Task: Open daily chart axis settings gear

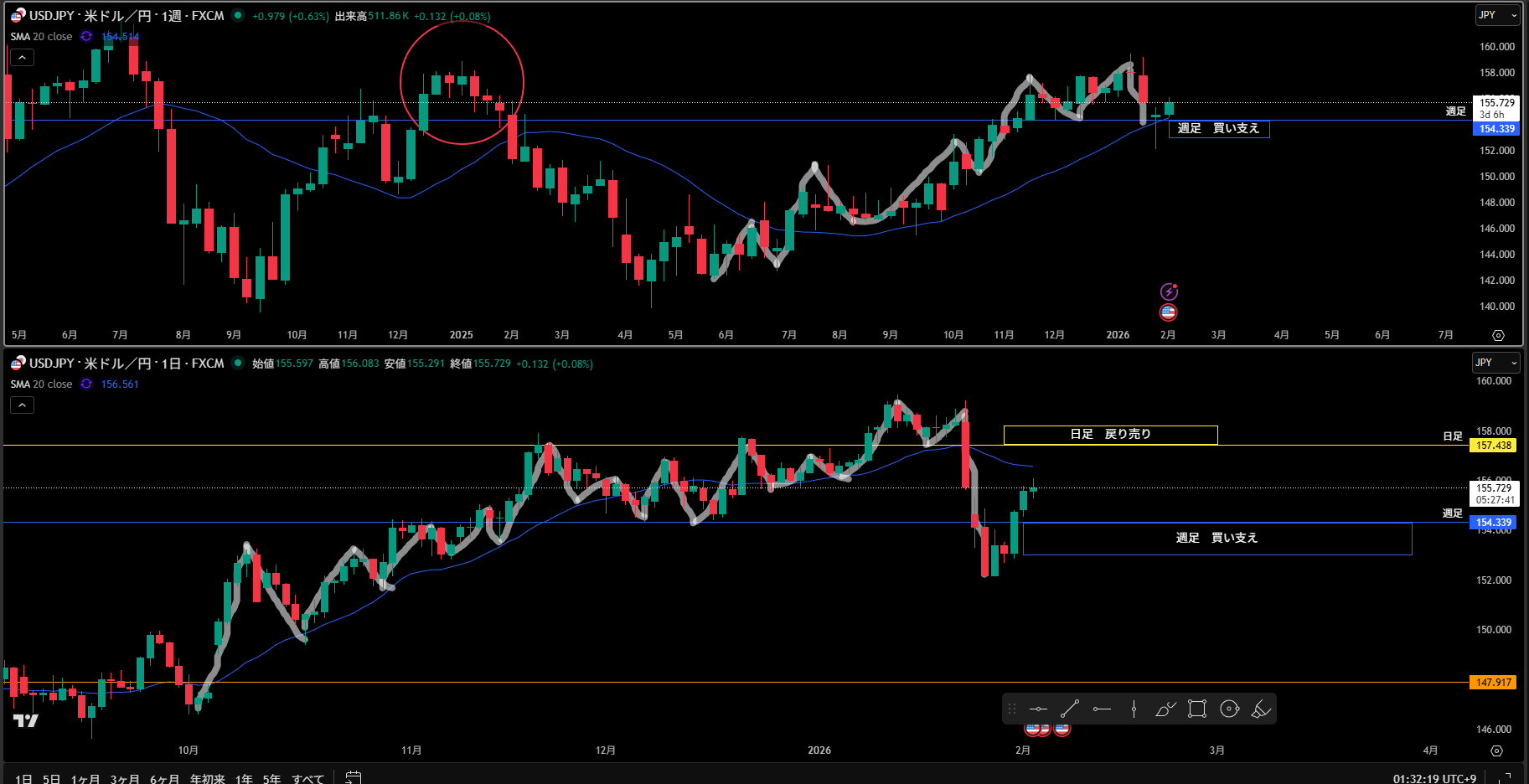Action: tap(1496, 750)
